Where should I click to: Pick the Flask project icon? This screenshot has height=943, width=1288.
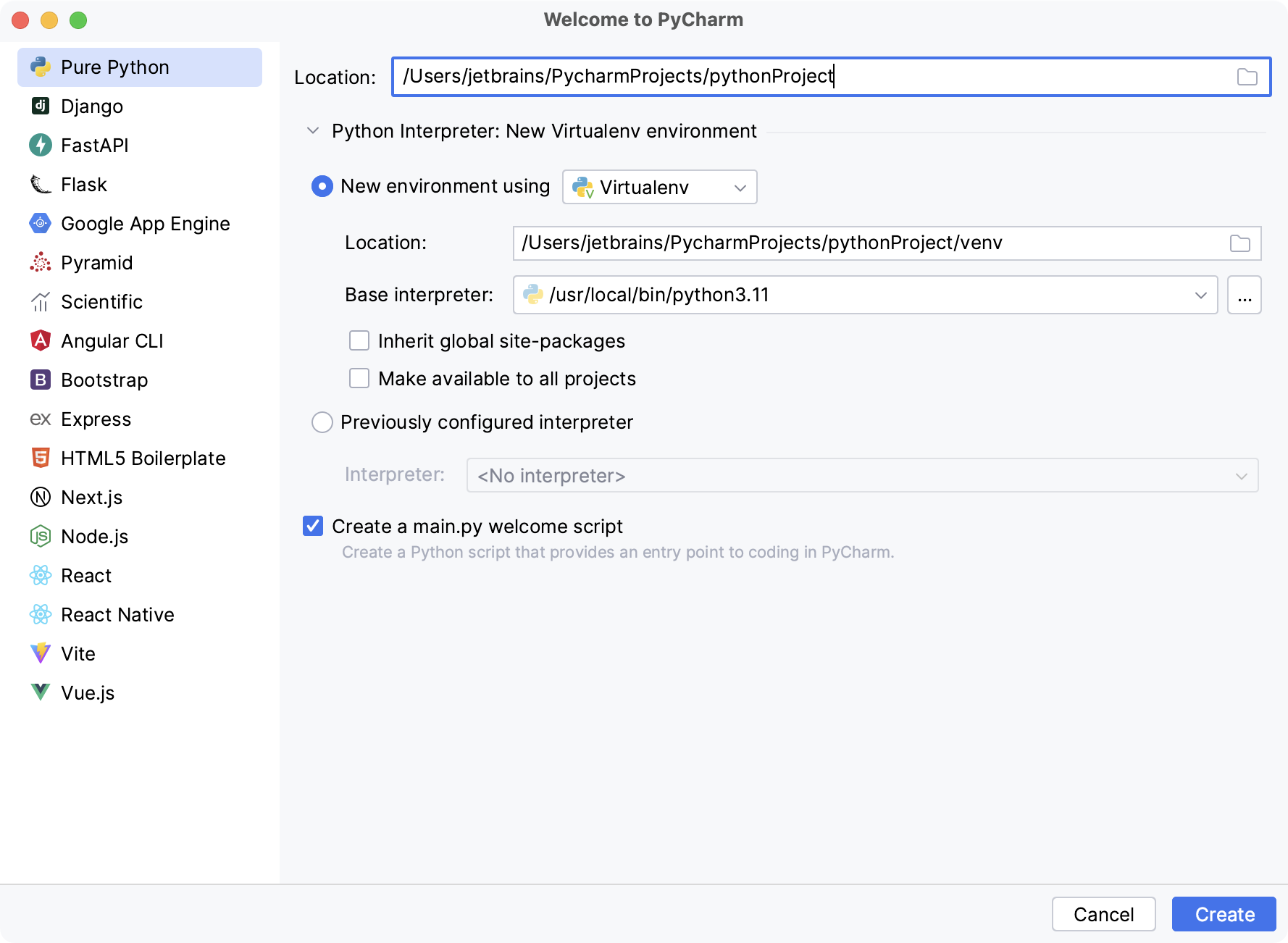(41, 185)
